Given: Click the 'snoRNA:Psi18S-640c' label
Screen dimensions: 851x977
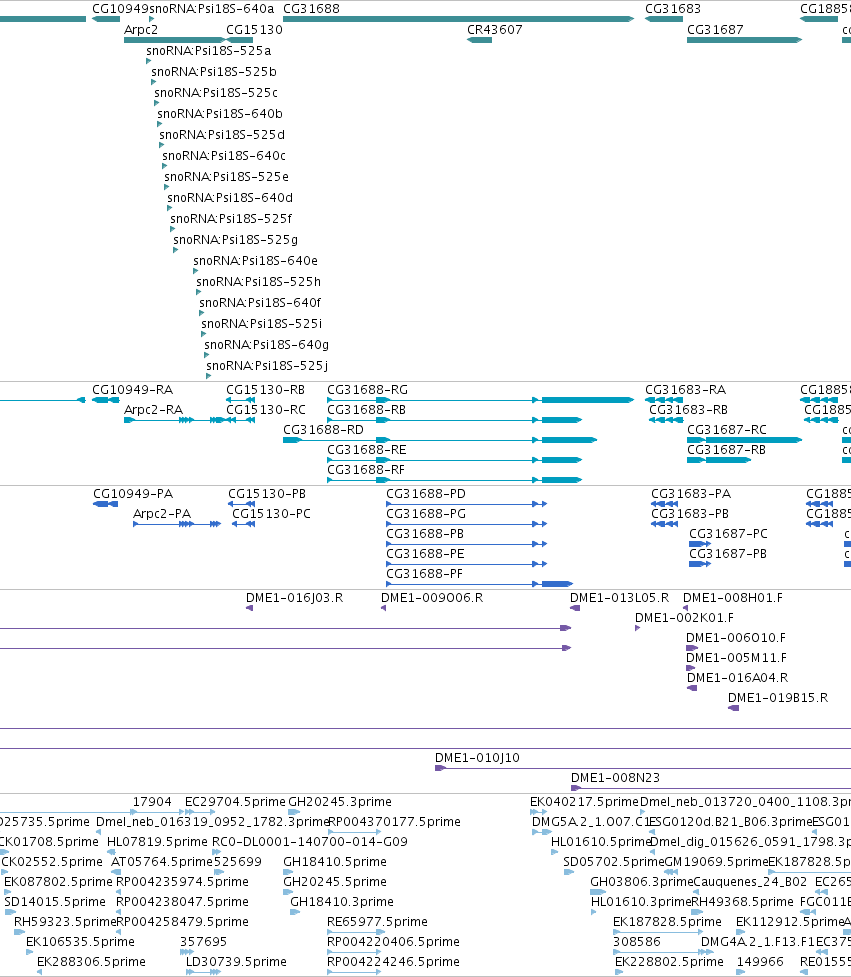Looking at the screenshot, I should coord(224,156).
